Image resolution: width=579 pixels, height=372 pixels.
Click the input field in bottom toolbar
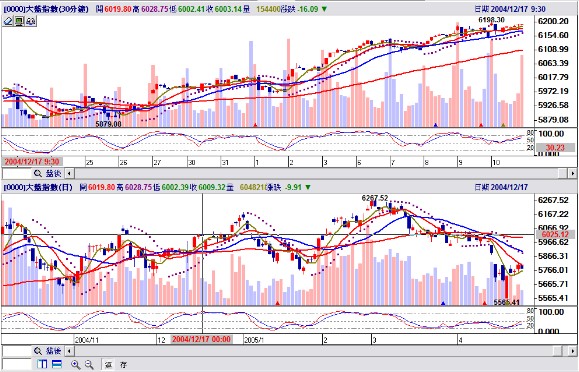[17, 364]
